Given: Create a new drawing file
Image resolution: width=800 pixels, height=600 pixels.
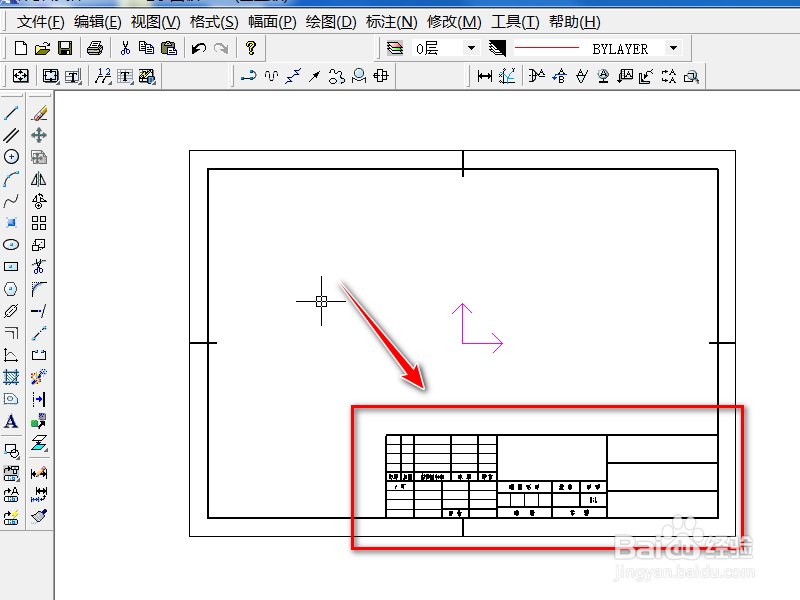Looking at the screenshot, I should tap(20, 48).
